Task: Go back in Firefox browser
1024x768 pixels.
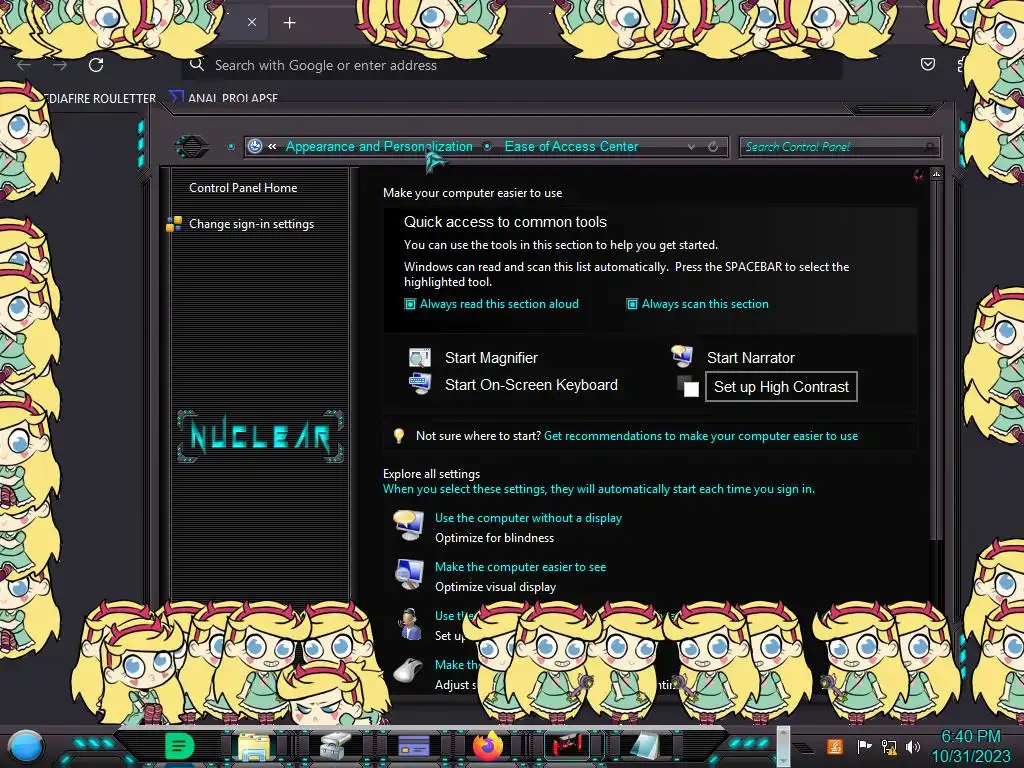Action: [x=24, y=65]
